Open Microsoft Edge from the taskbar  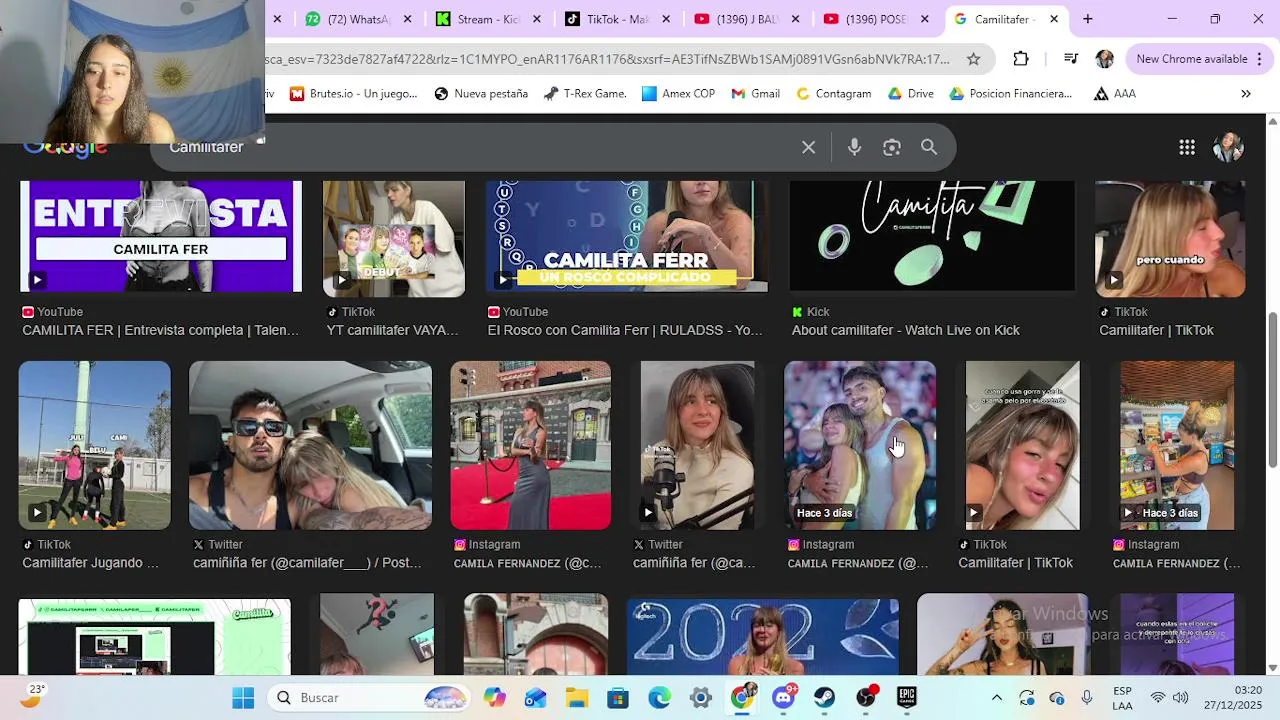tap(659, 698)
